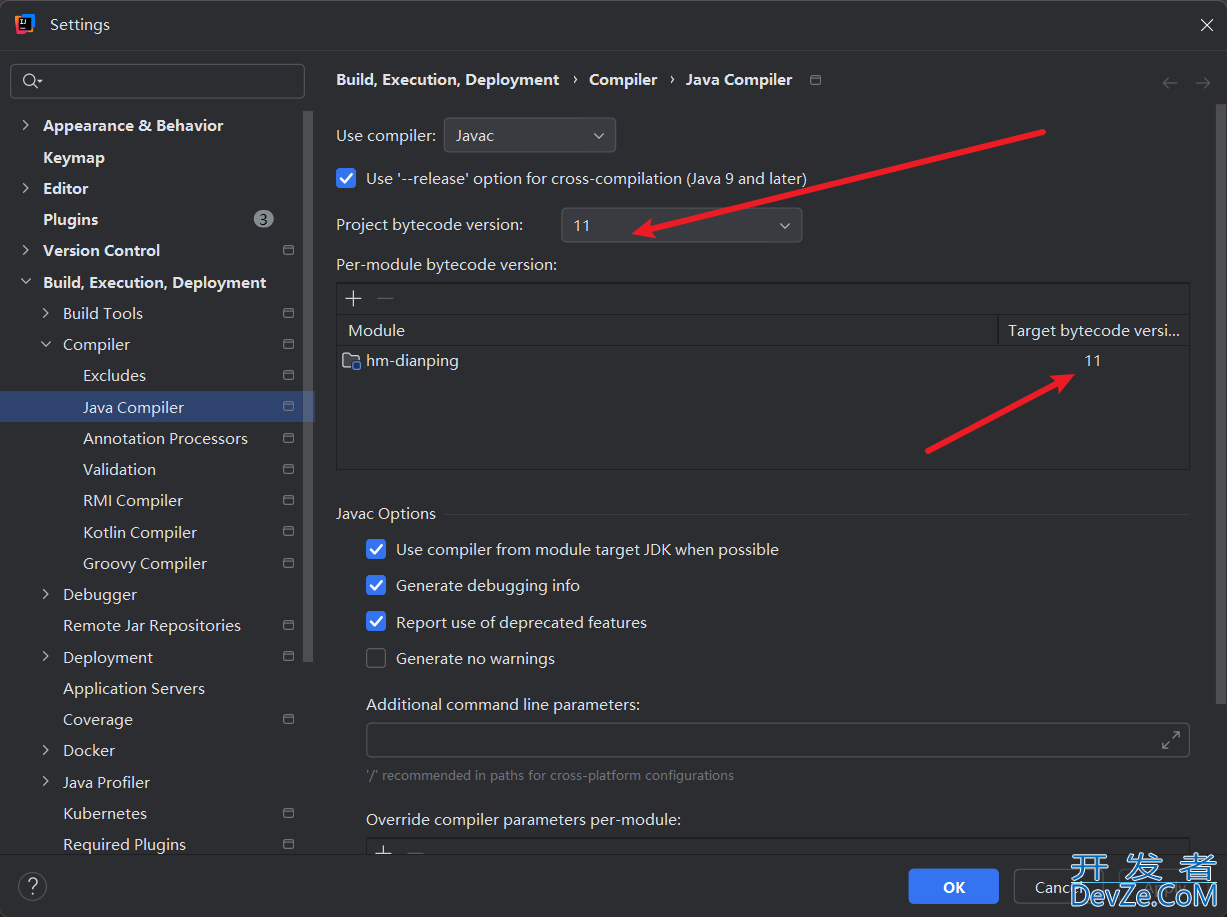Click the OK button
The height and width of the screenshot is (917, 1227).
pyautogui.click(x=954, y=887)
